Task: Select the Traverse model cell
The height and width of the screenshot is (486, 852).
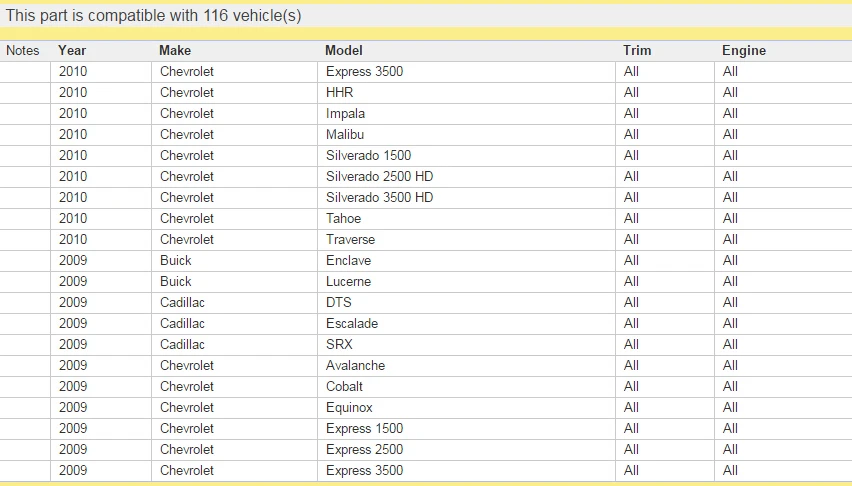Action: [466, 240]
